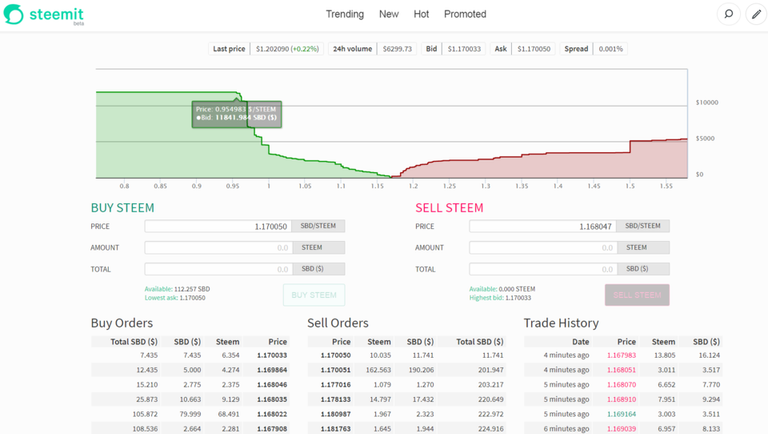Click the buy total input field
This screenshot has width=768, height=434.
[x=218, y=269]
